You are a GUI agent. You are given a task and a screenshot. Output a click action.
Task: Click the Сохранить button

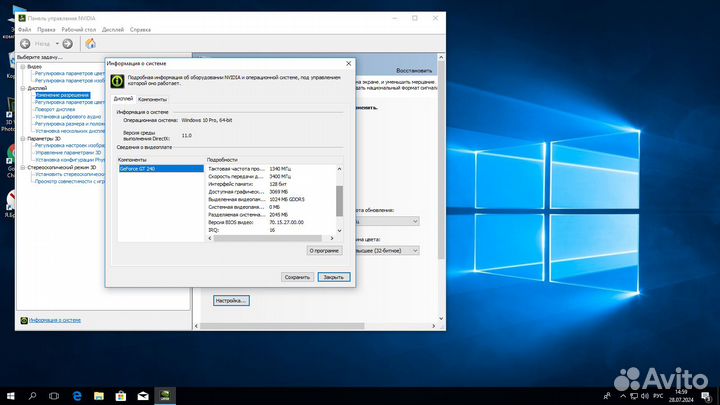pyautogui.click(x=297, y=277)
